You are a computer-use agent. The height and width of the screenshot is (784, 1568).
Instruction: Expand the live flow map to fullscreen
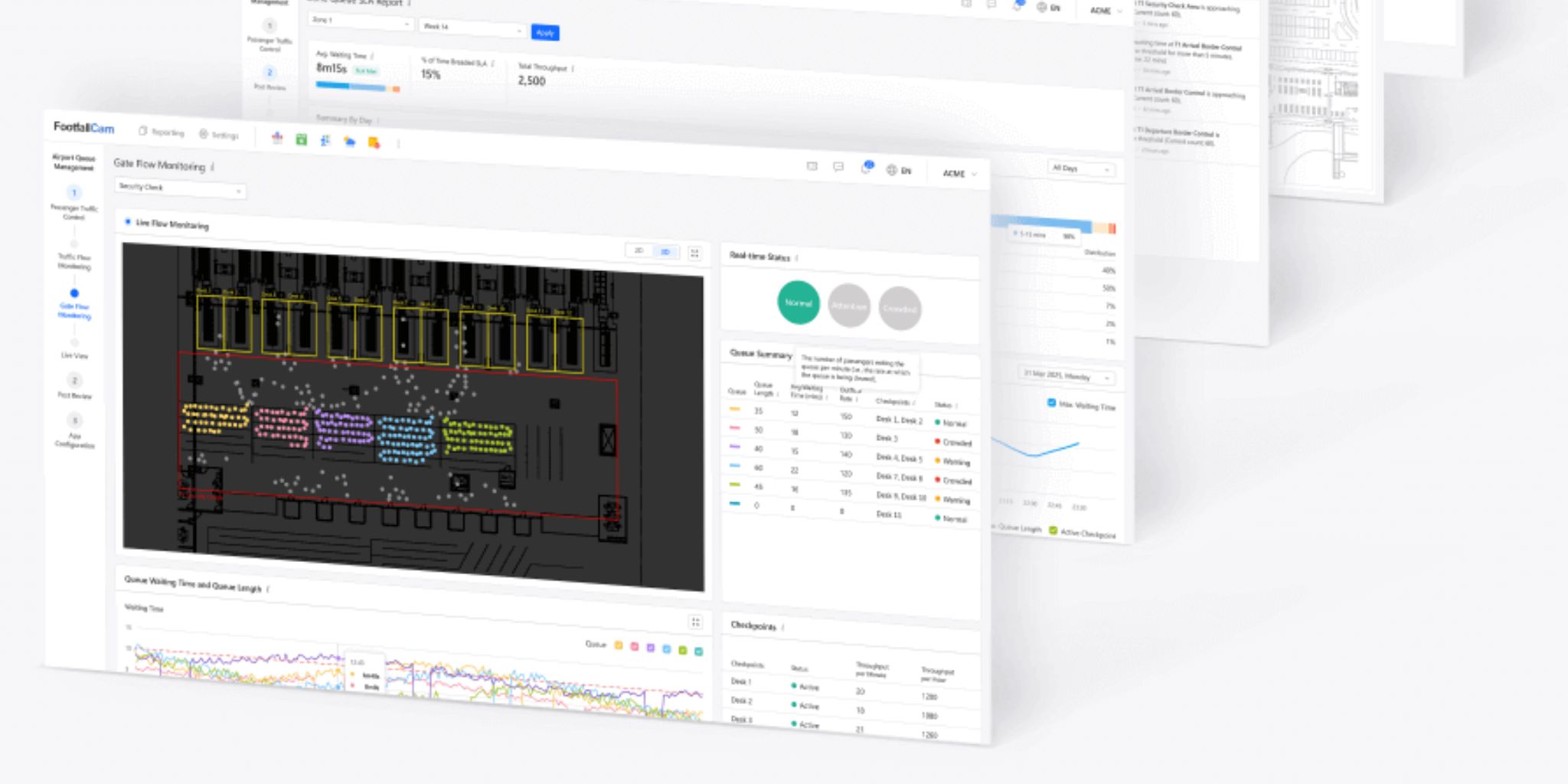694,253
